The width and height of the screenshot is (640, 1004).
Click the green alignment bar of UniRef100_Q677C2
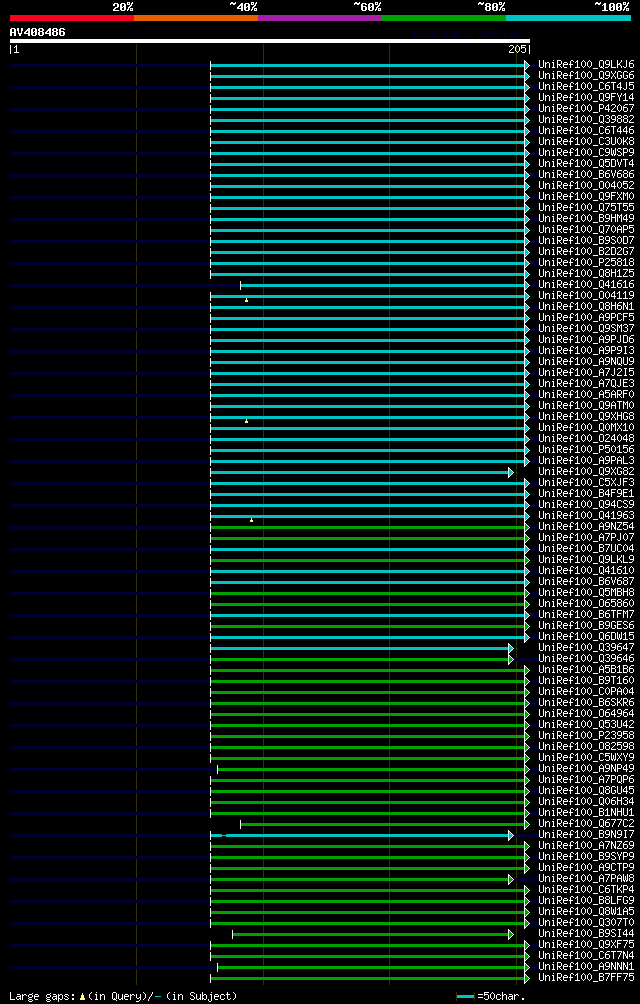coord(382,824)
